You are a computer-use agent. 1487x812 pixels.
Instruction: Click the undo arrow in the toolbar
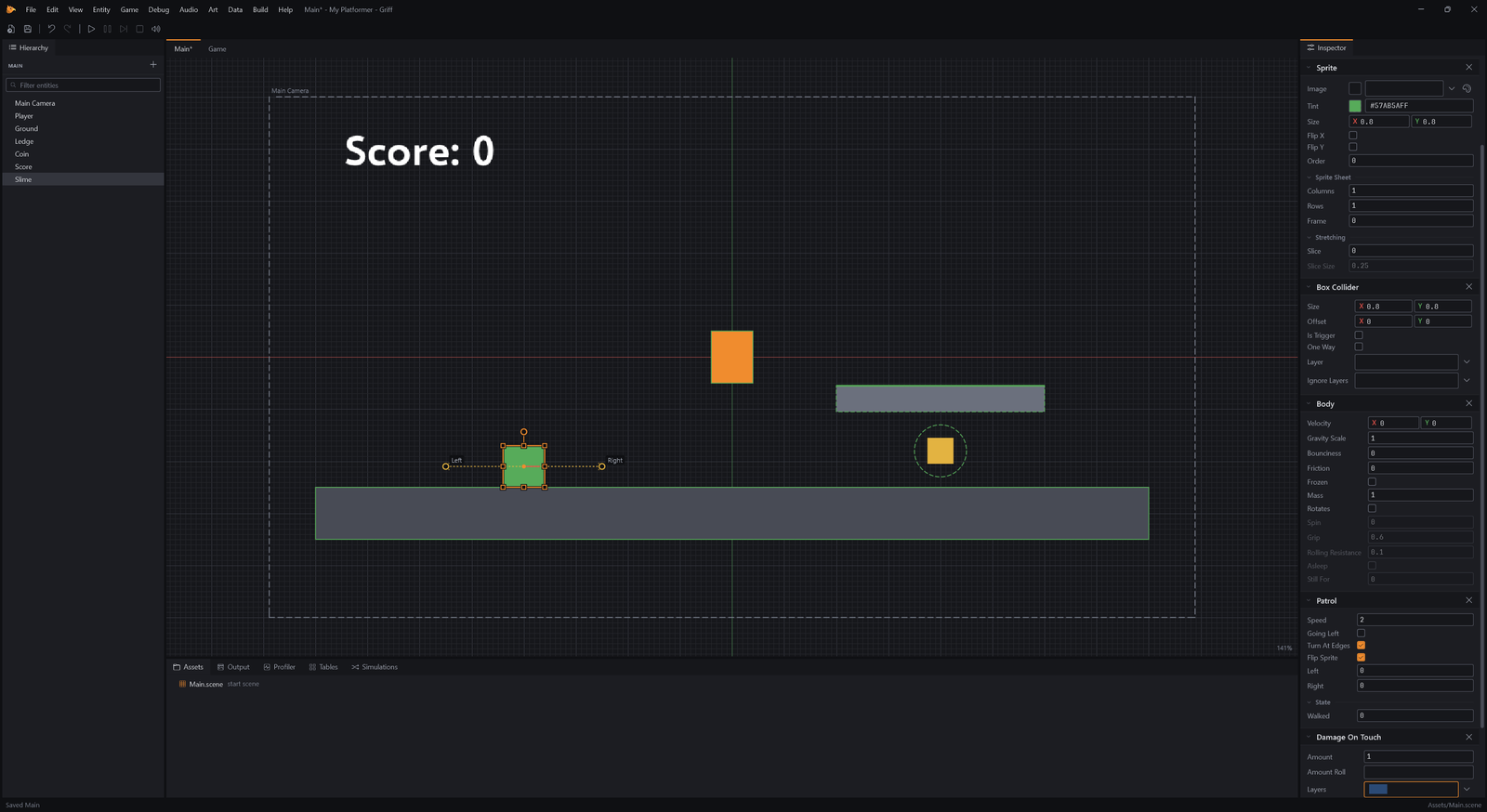point(51,29)
